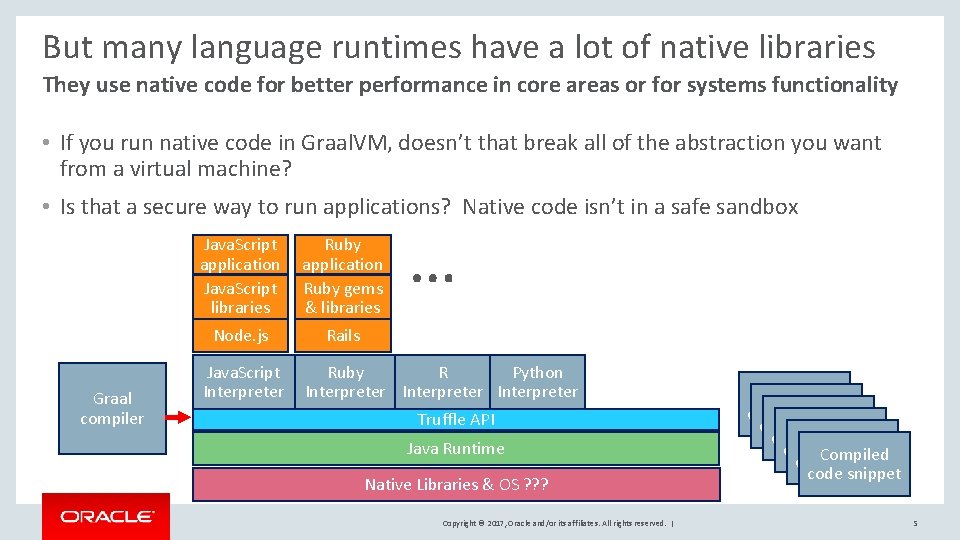Select the Node.js box
The image size is (960, 540).
240,336
